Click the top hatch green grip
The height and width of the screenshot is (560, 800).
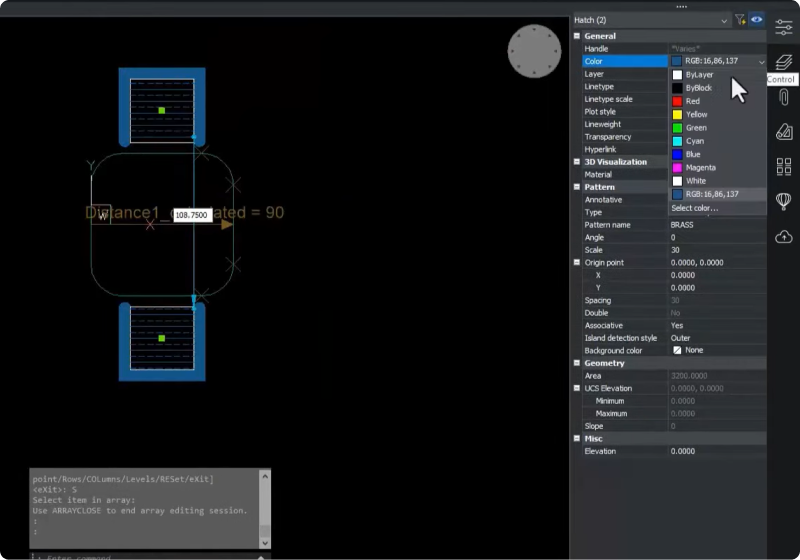[x=162, y=111]
